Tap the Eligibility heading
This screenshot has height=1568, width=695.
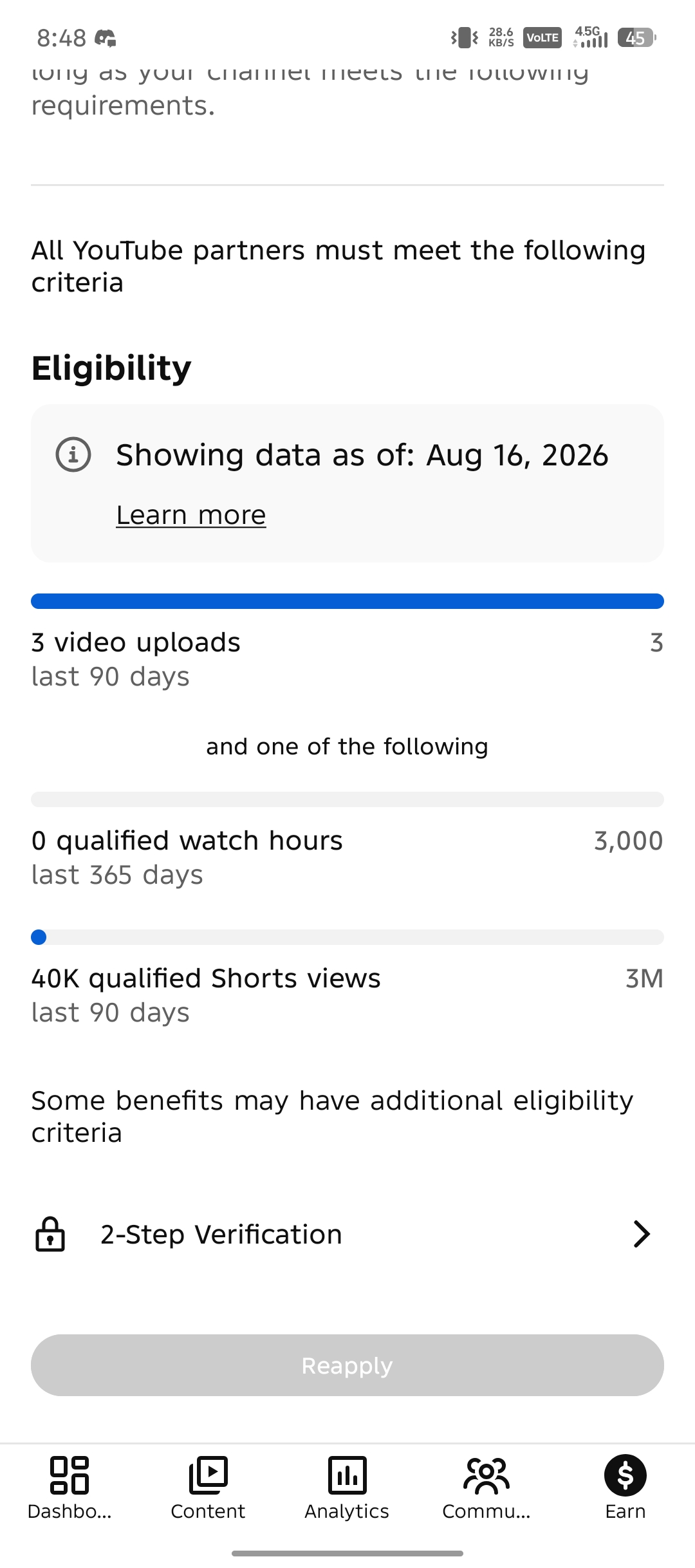111,368
